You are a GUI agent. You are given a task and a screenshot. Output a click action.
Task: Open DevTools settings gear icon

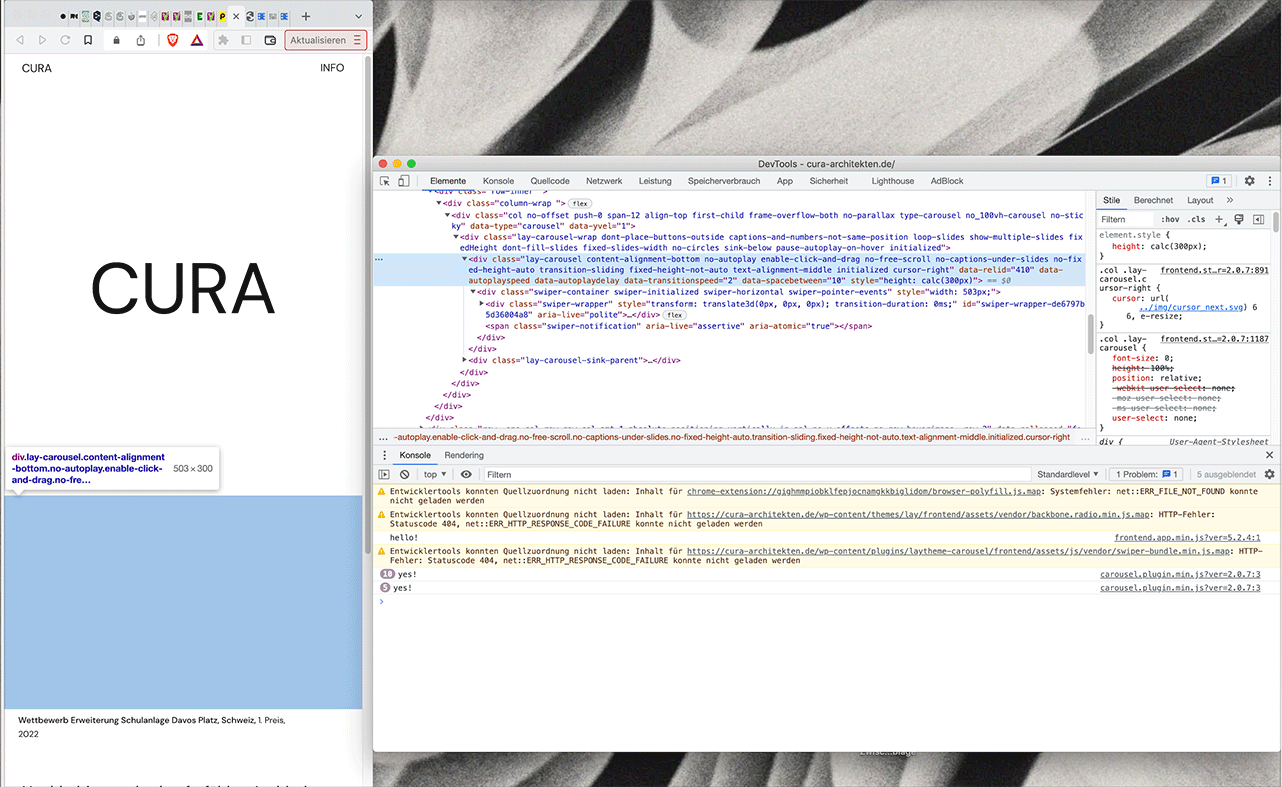1249,181
